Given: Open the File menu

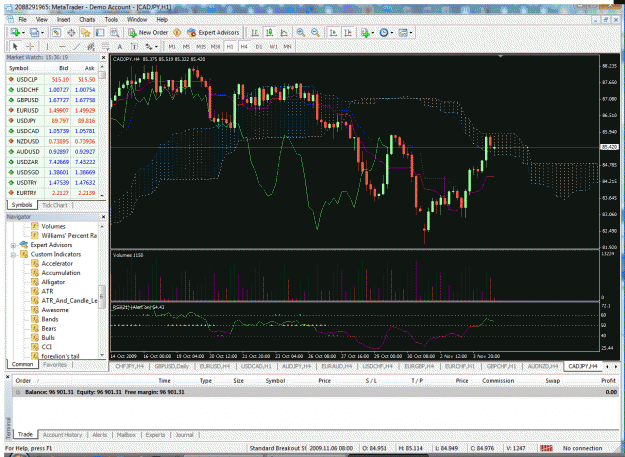Looking at the screenshot, I should click(x=23, y=20).
